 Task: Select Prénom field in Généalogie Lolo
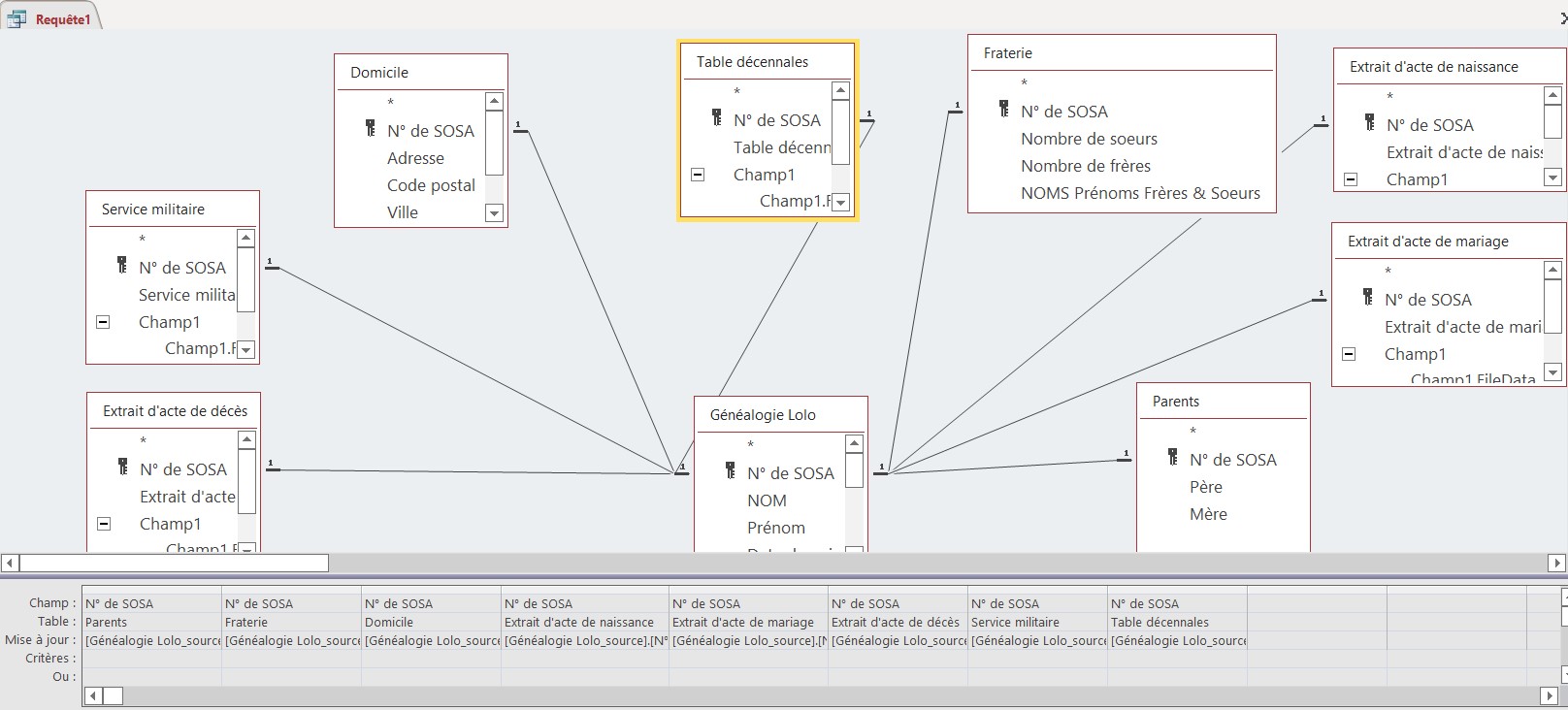pos(776,528)
